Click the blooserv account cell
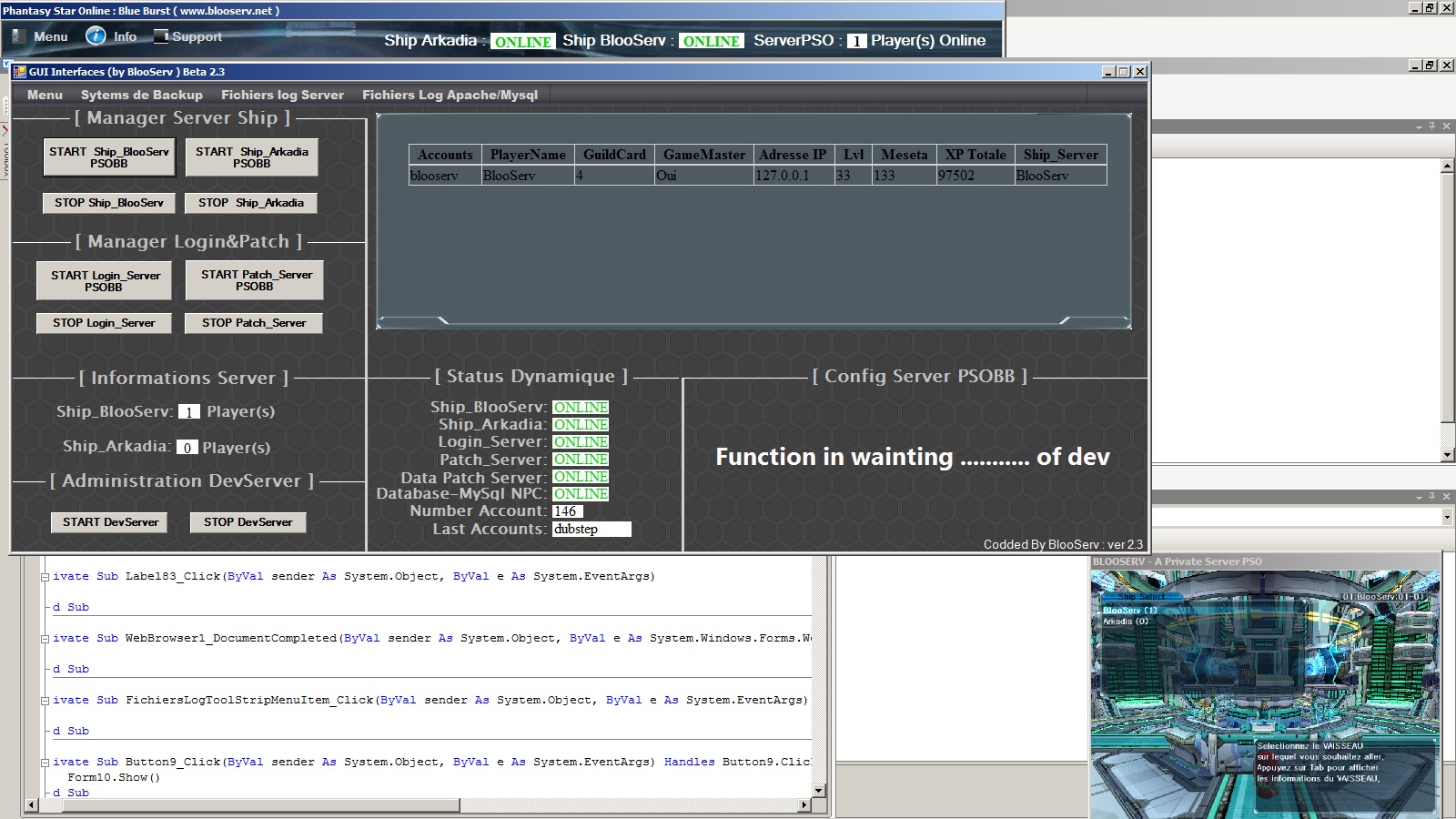The image size is (1456, 819). tap(445, 176)
